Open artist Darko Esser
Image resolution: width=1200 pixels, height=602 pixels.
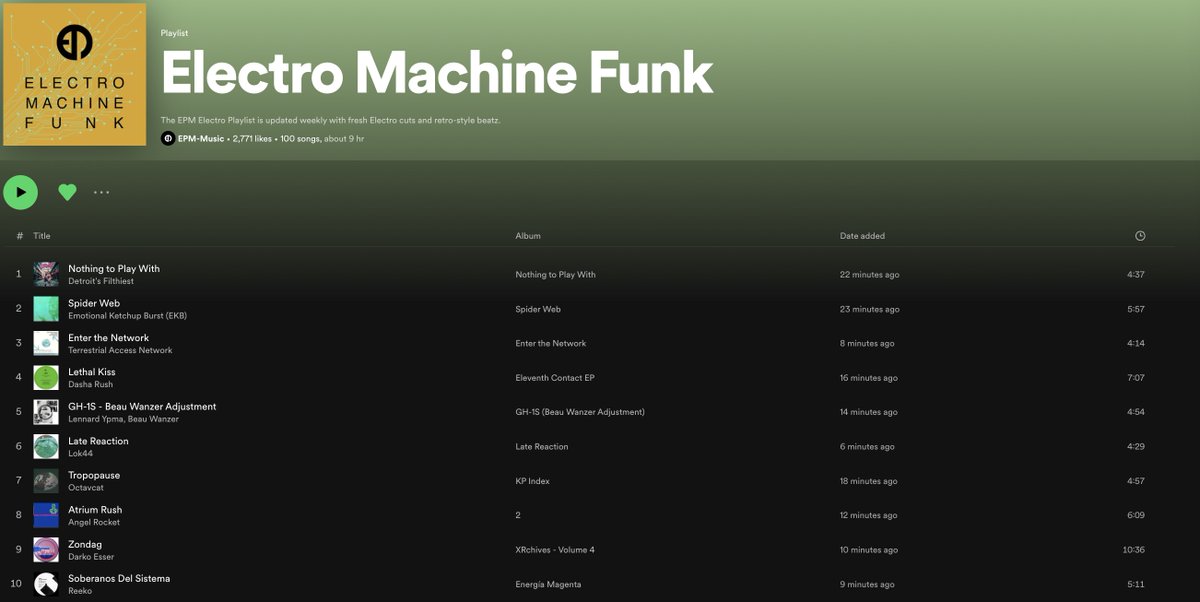point(93,557)
